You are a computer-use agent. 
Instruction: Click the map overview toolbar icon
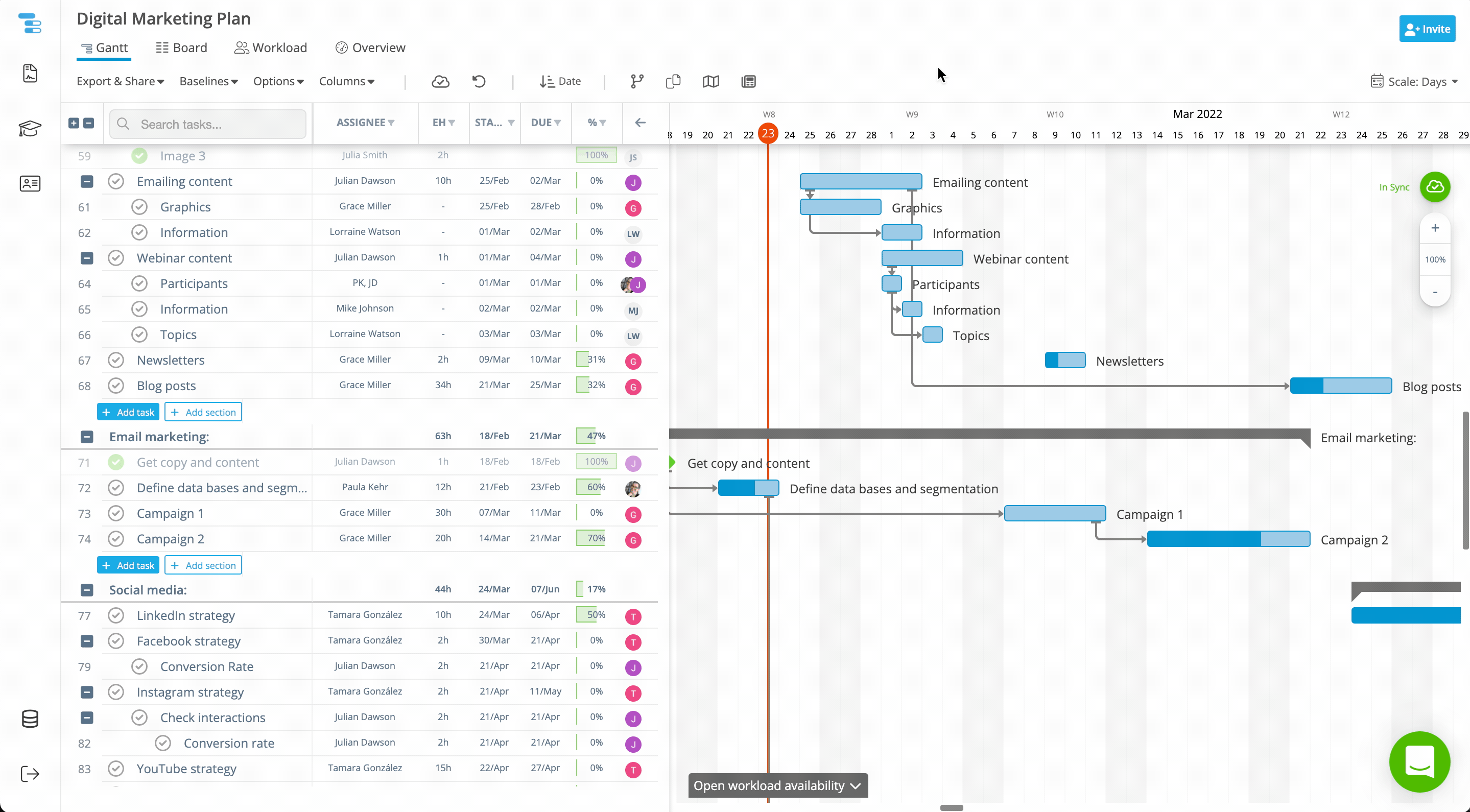click(x=710, y=81)
